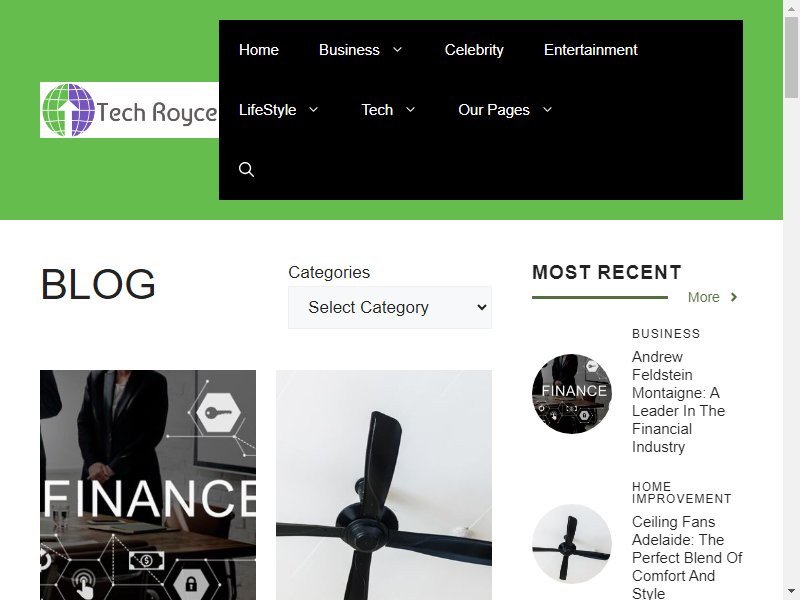This screenshot has height=600, width=800.
Task: Open the Celebrity menu item
Action: pyautogui.click(x=474, y=50)
